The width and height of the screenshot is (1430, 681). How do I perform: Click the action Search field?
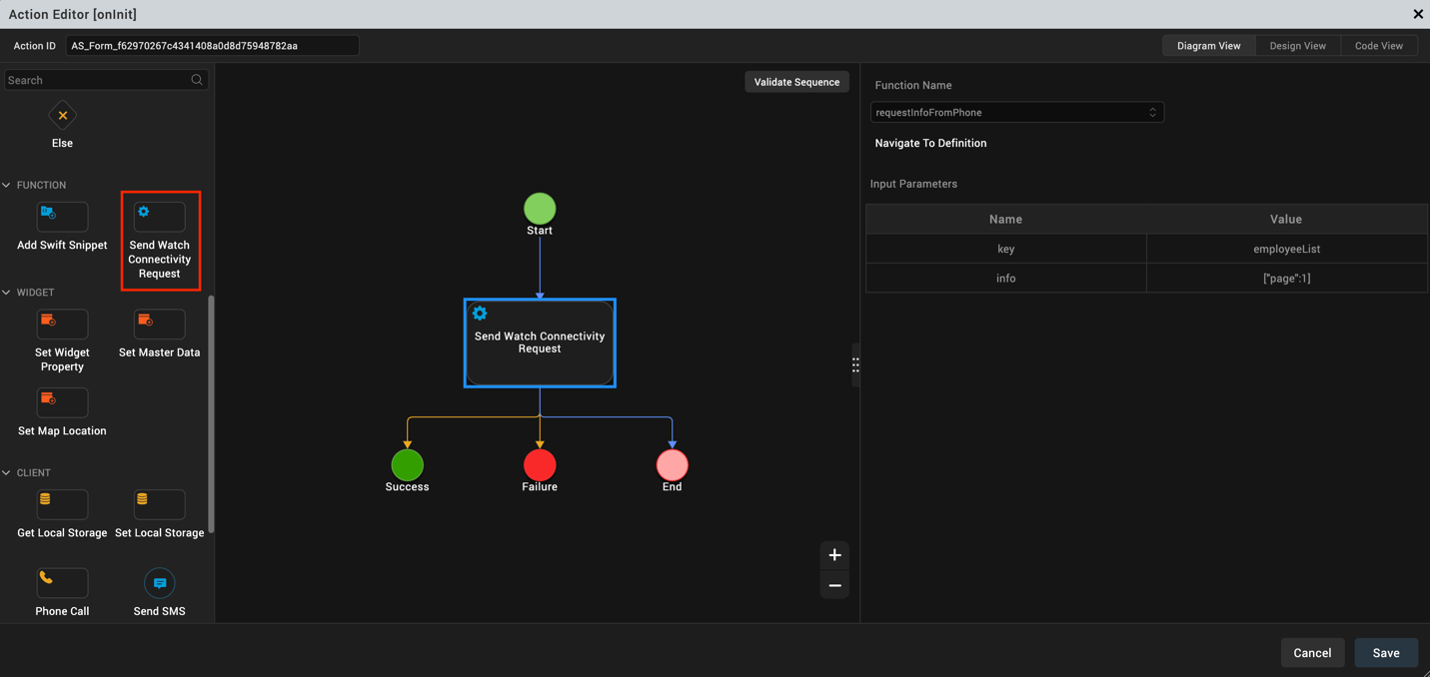[106, 80]
